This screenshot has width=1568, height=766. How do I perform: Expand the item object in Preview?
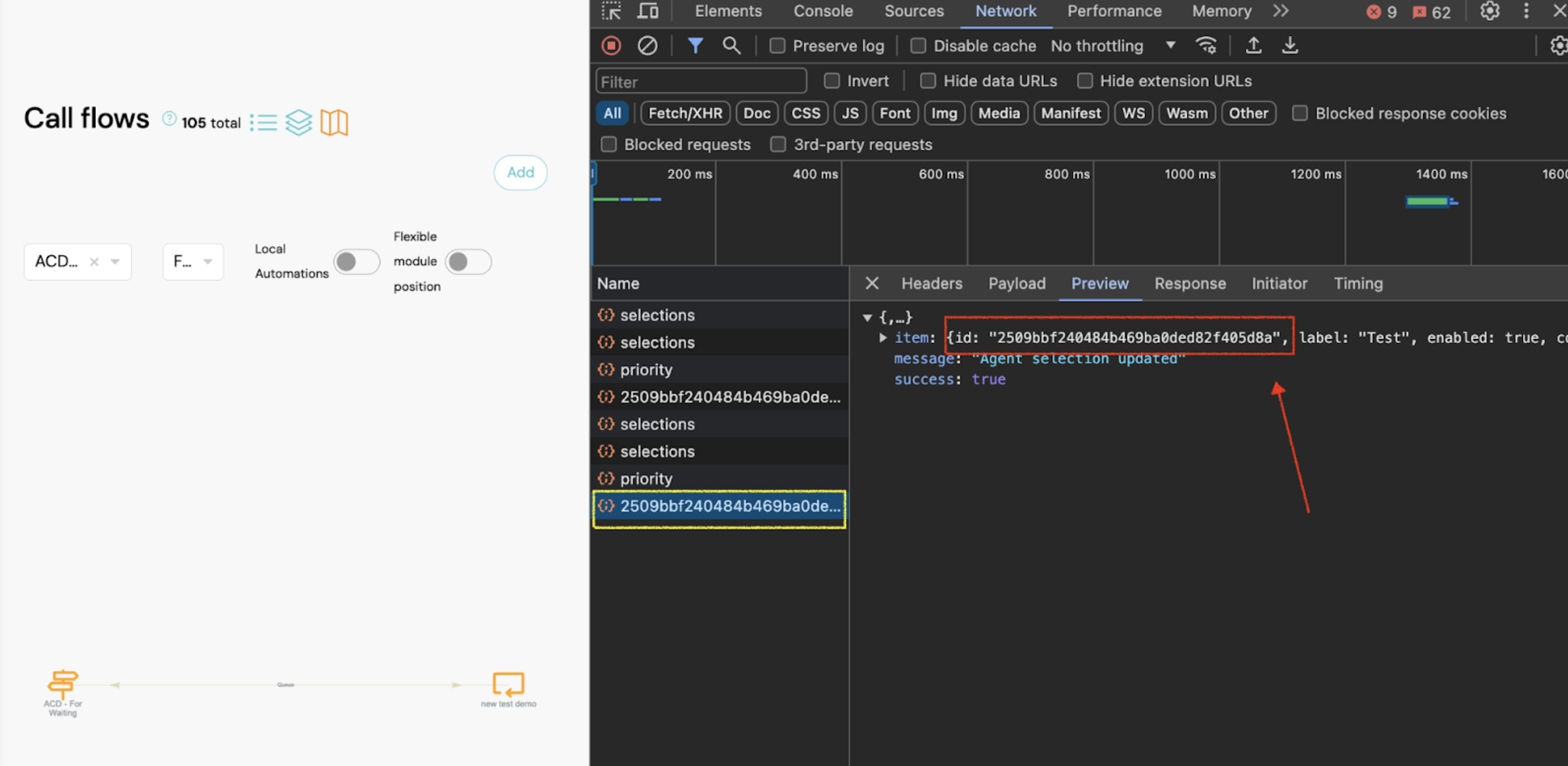pos(882,338)
